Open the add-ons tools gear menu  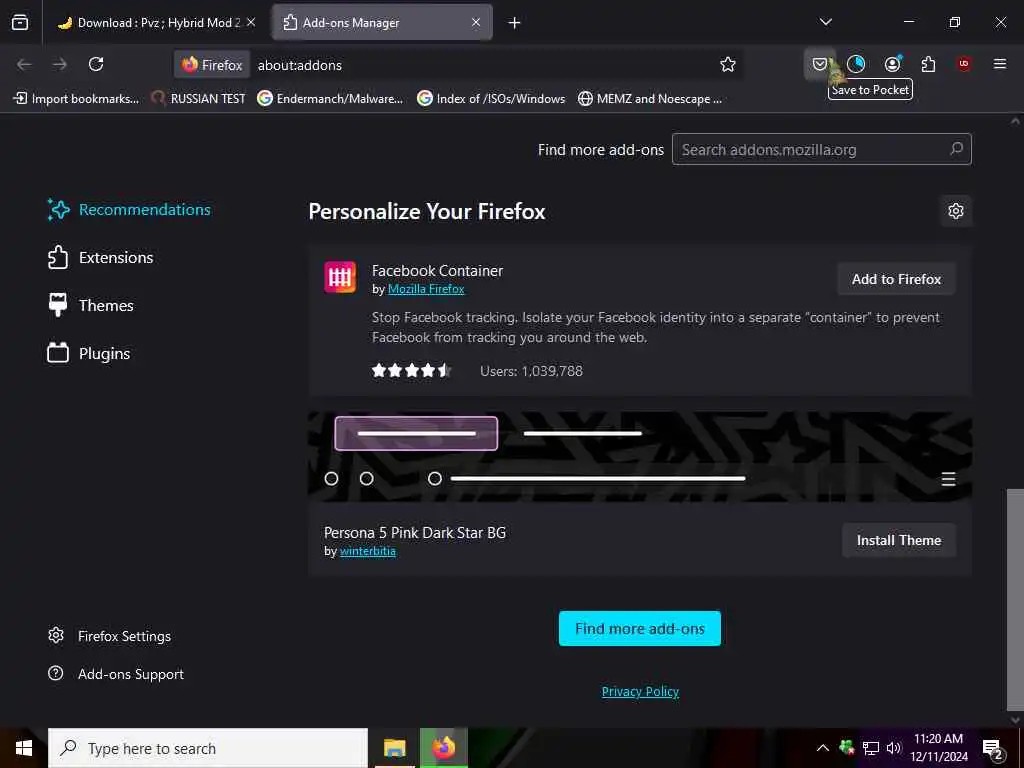tap(955, 211)
